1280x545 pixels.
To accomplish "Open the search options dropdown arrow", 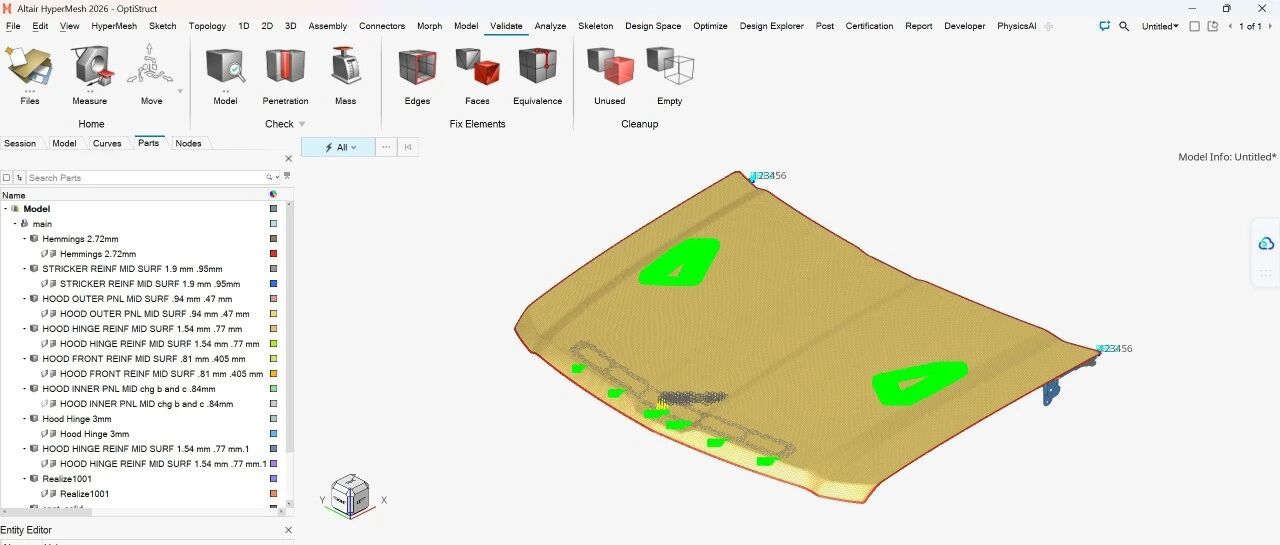I will tap(277, 177).
